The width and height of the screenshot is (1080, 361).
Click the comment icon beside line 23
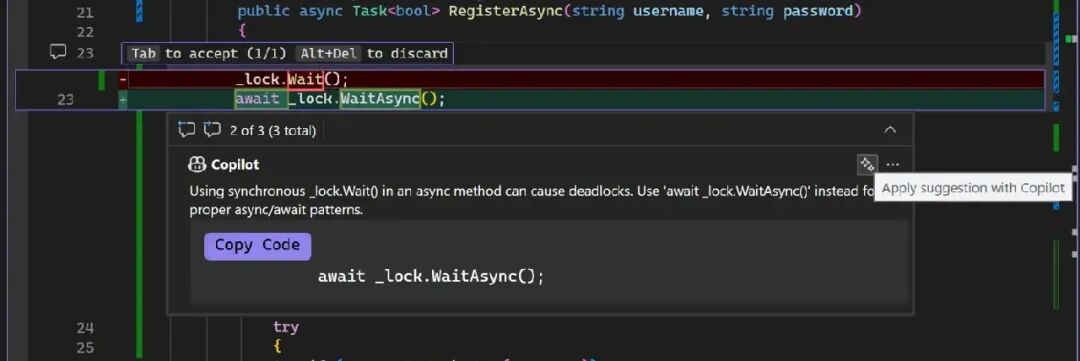tap(59, 52)
